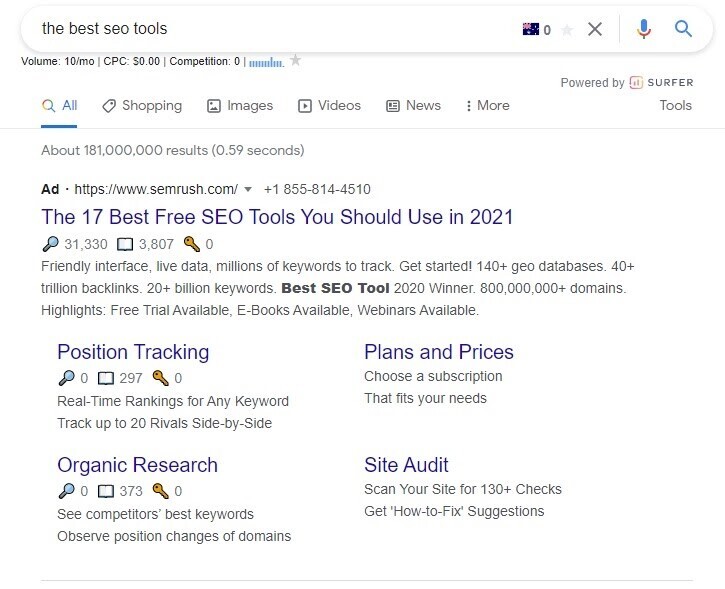
Task: Click the traffic magnifier icon next to 31,330
Action: point(50,244)
